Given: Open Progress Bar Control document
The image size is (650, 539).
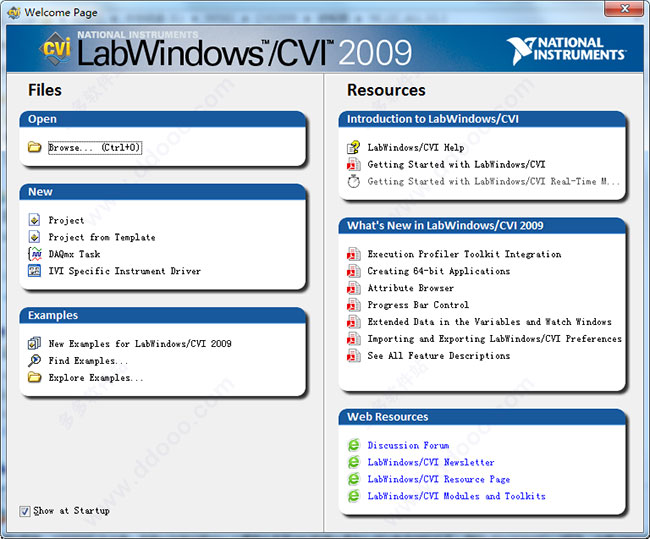Looking at the screenshot, I should click(418, 305).
